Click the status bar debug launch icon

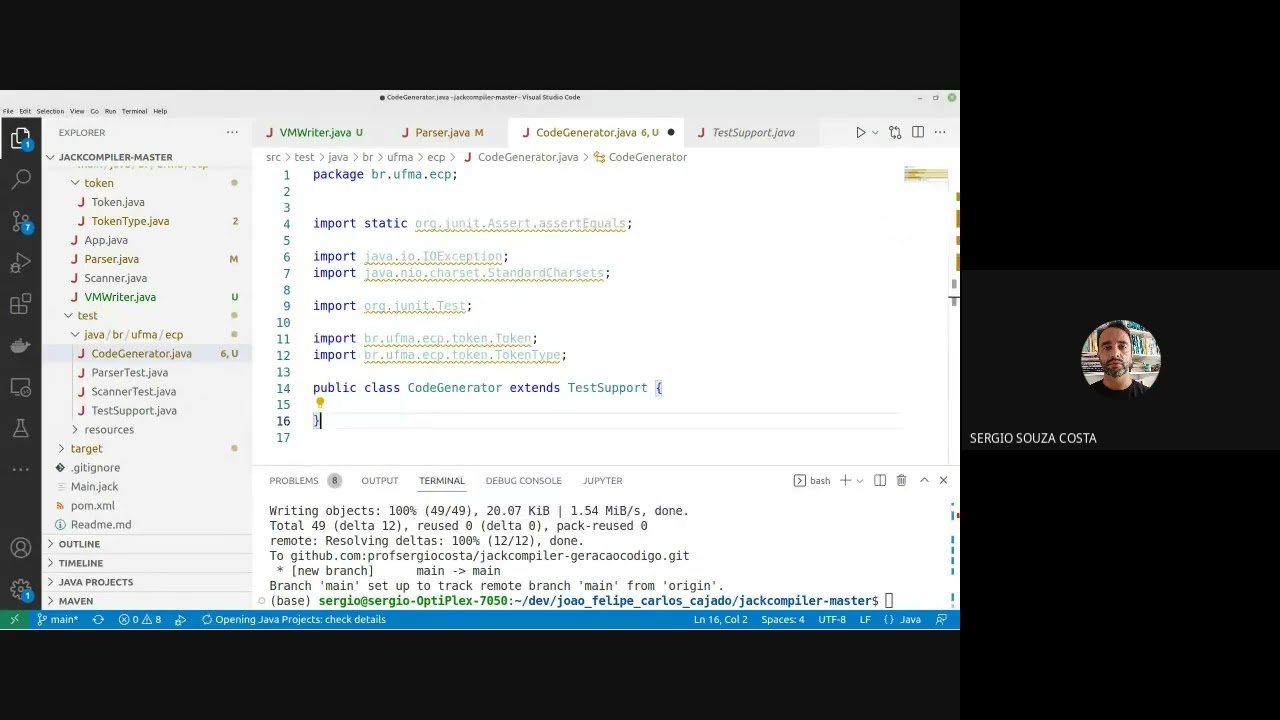180,619
